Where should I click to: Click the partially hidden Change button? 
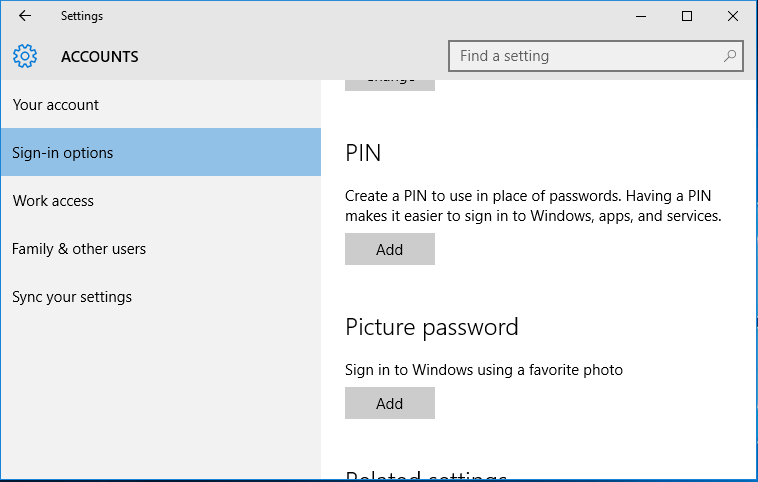(x=390, y=85)
